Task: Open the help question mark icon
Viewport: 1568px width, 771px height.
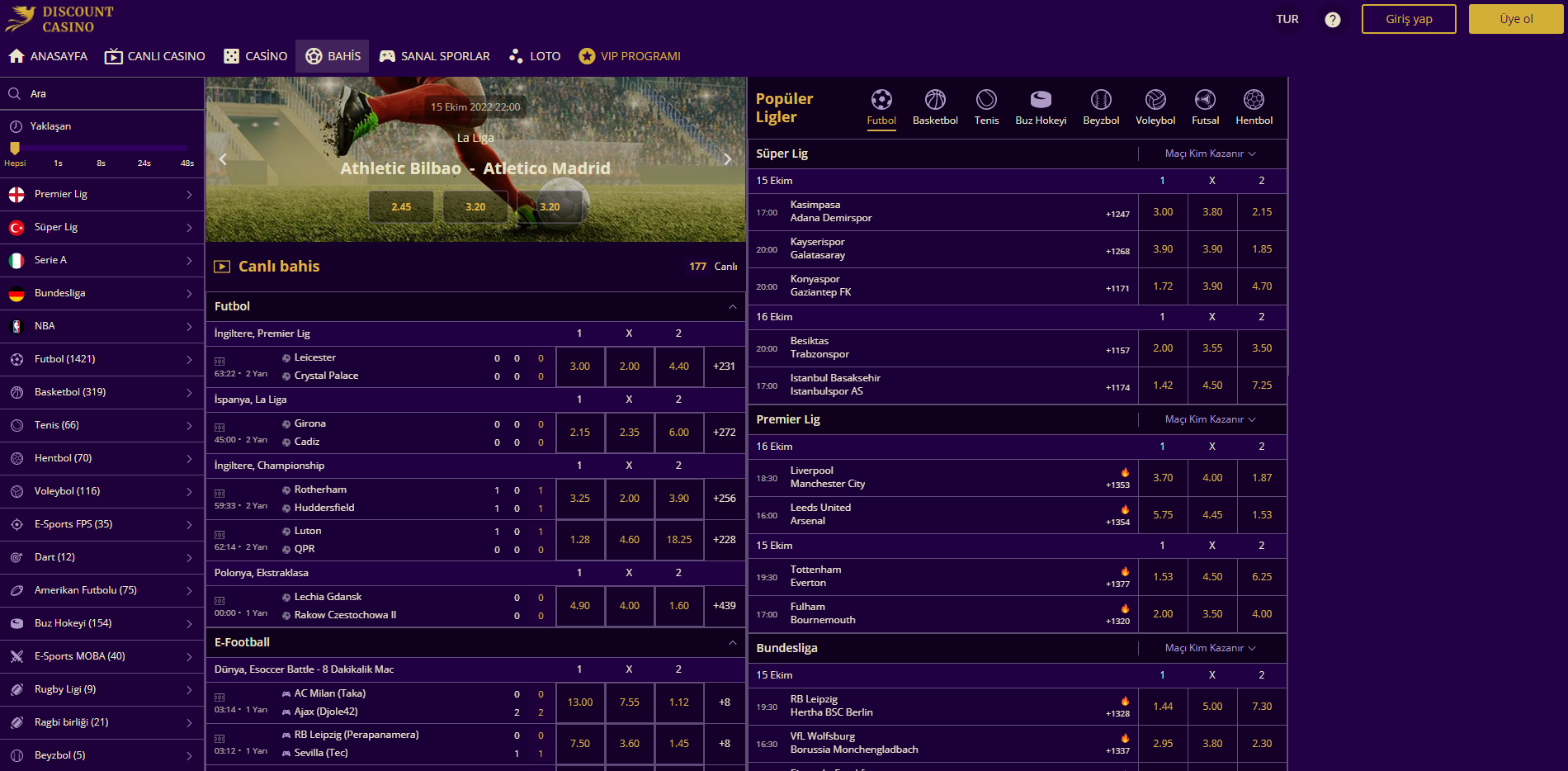Action: click(x=1332, y=19)
